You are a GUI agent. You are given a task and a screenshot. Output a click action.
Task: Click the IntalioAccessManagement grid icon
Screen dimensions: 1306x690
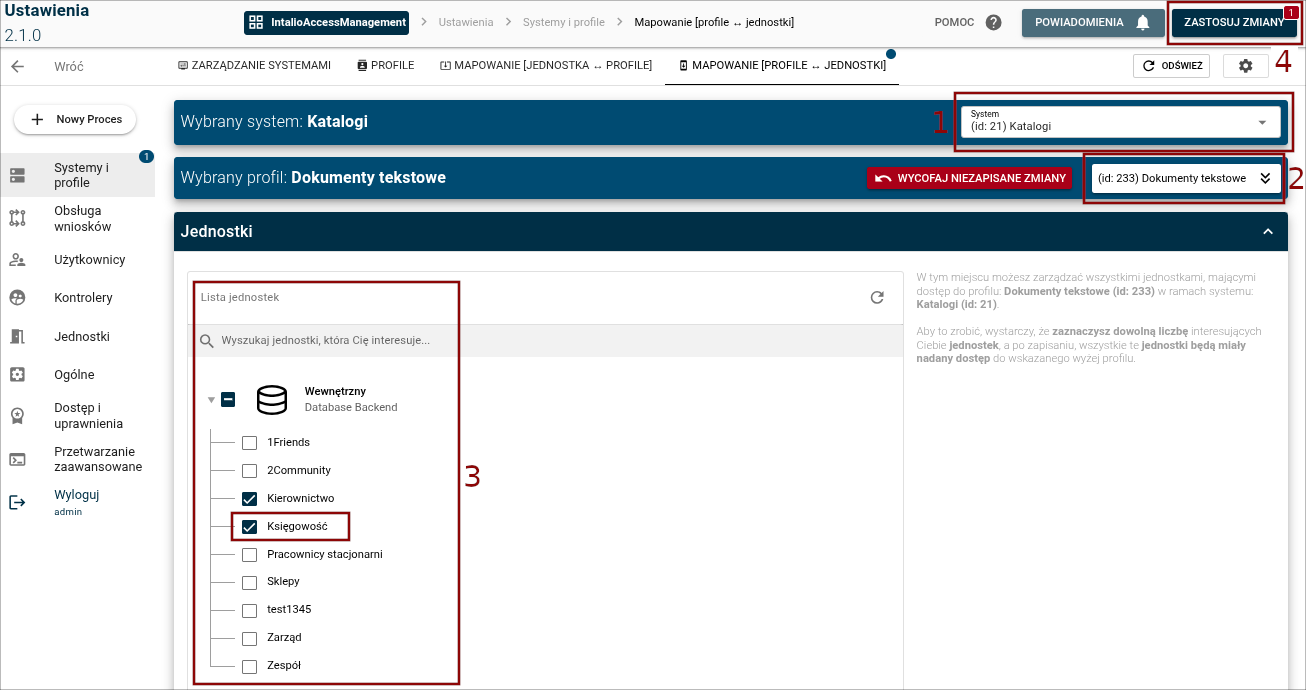point(256,22)
